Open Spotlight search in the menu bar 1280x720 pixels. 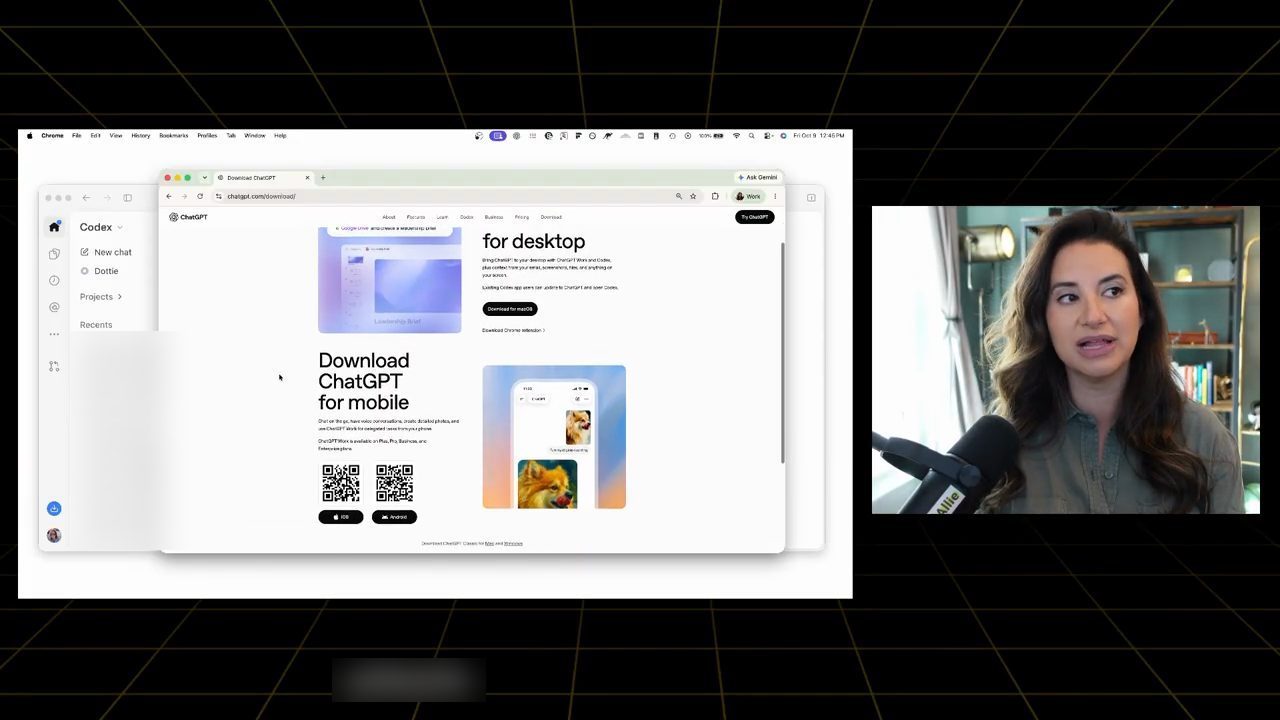click(752, 136)
